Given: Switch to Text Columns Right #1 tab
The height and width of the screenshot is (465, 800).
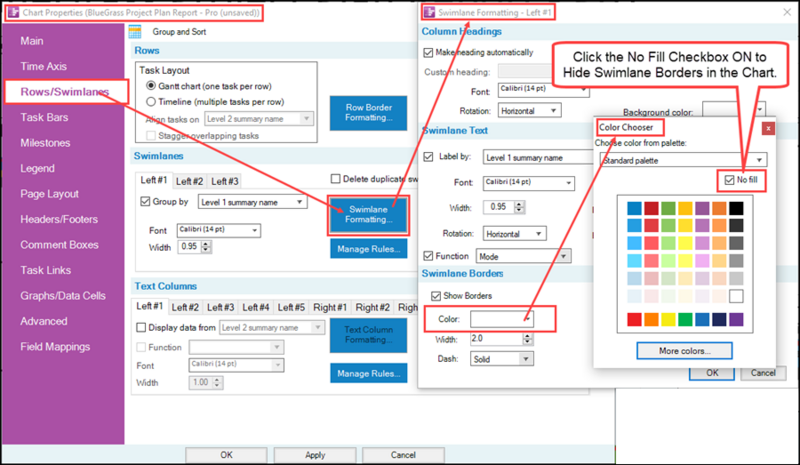Looking at the screenshot, I should (330, 307).
